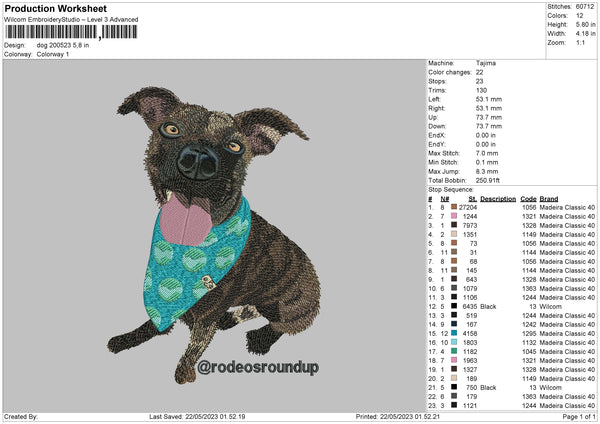Viewport: 600px width, 424px height.
Task: Click the Total Bobbin value '250.91ft'
Action: click(488, 180)
